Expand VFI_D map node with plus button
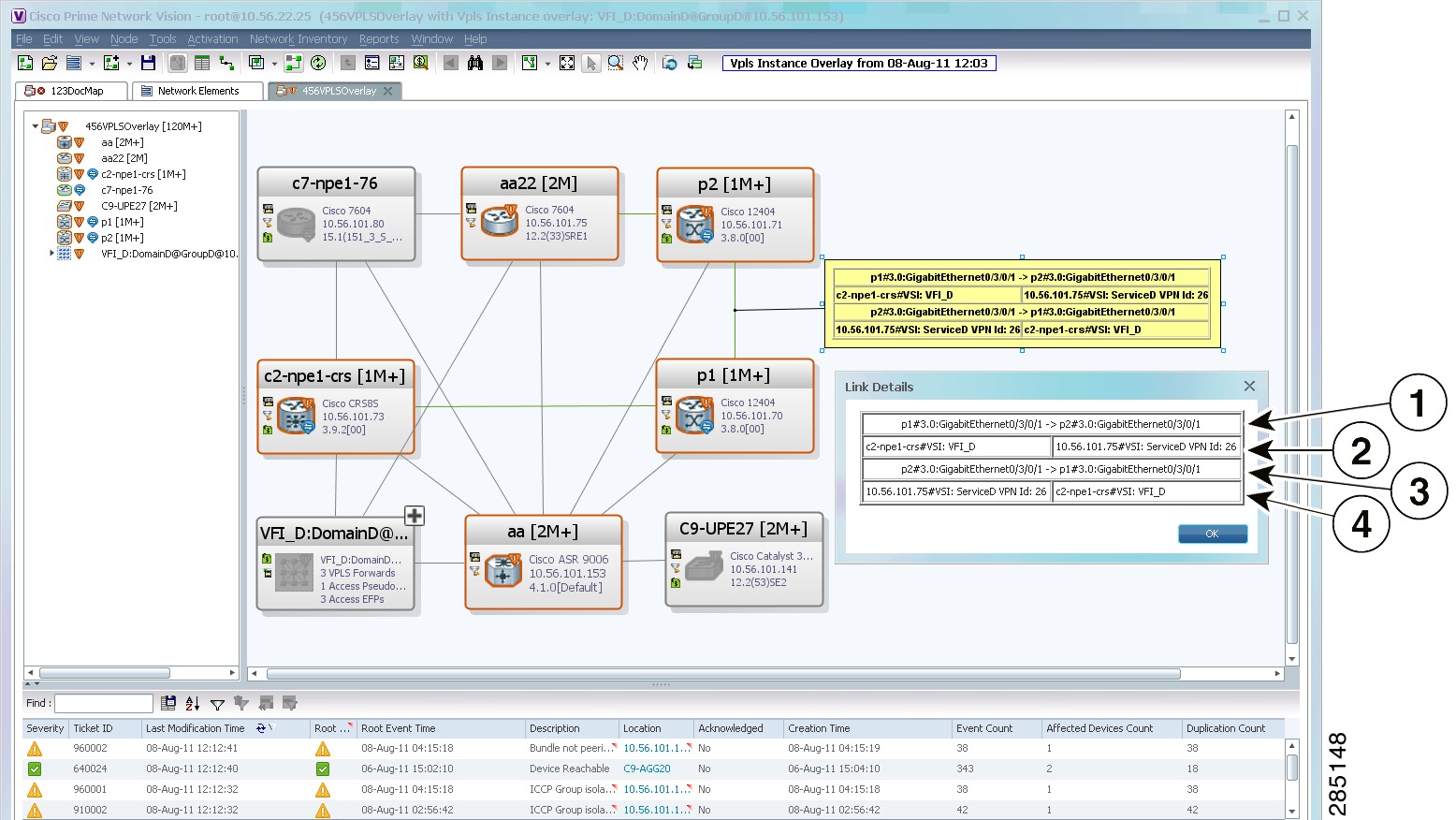The image size is (1456, 820). 415,515
